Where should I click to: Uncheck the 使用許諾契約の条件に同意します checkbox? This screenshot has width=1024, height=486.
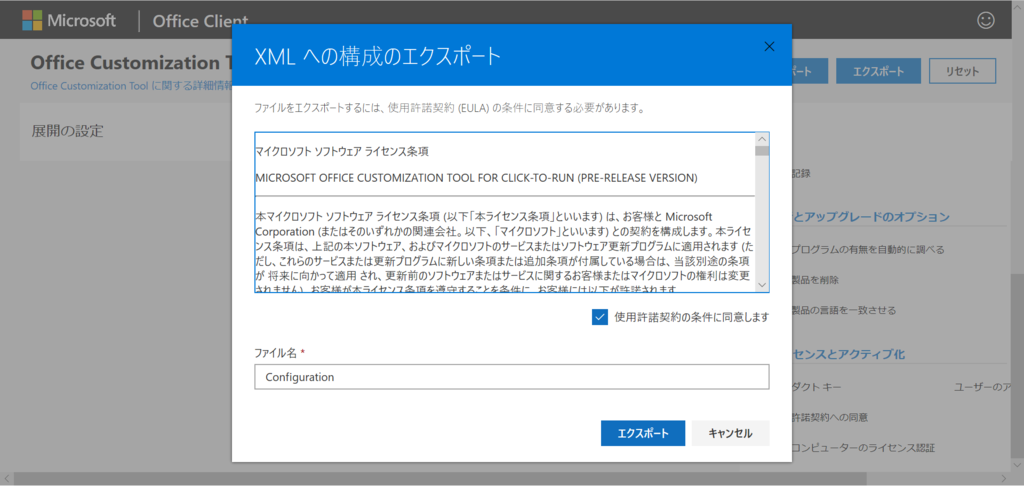pyautogui.click(x=600, y=317)
